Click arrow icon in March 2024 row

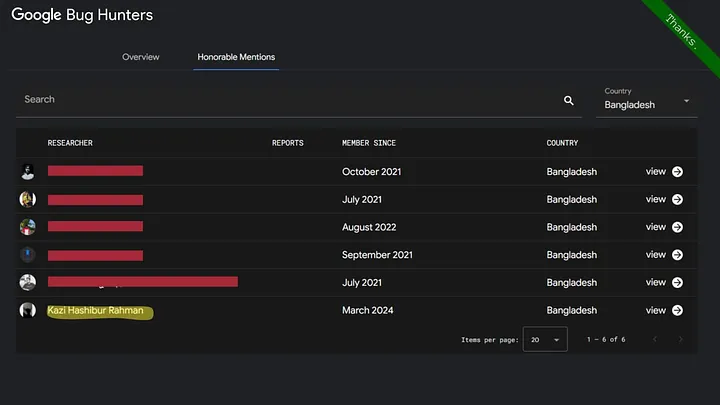point(677,310)
